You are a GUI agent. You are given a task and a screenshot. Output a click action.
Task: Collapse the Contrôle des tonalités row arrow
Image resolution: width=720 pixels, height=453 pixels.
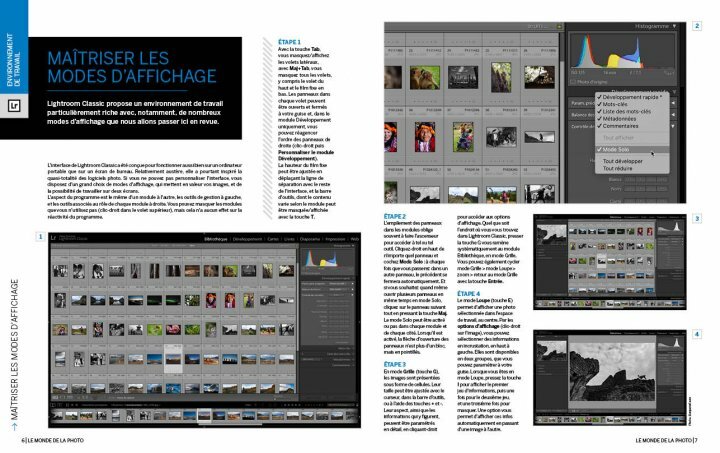coord(673,126)
